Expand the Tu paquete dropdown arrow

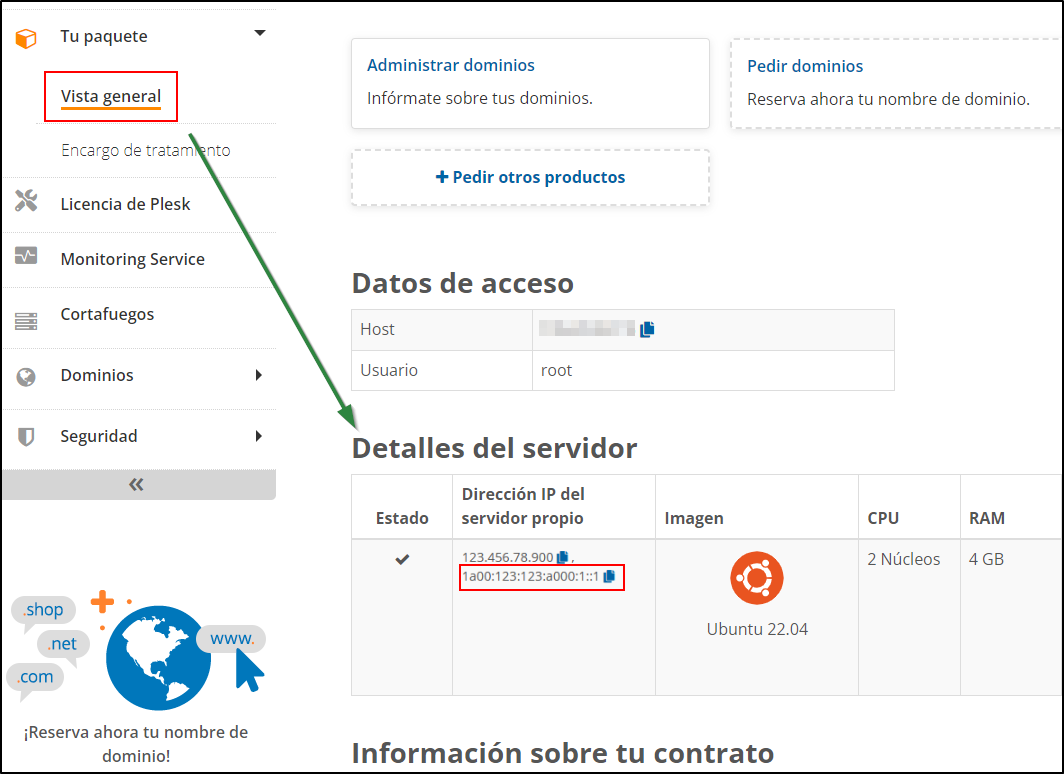(x=259, y=33)
